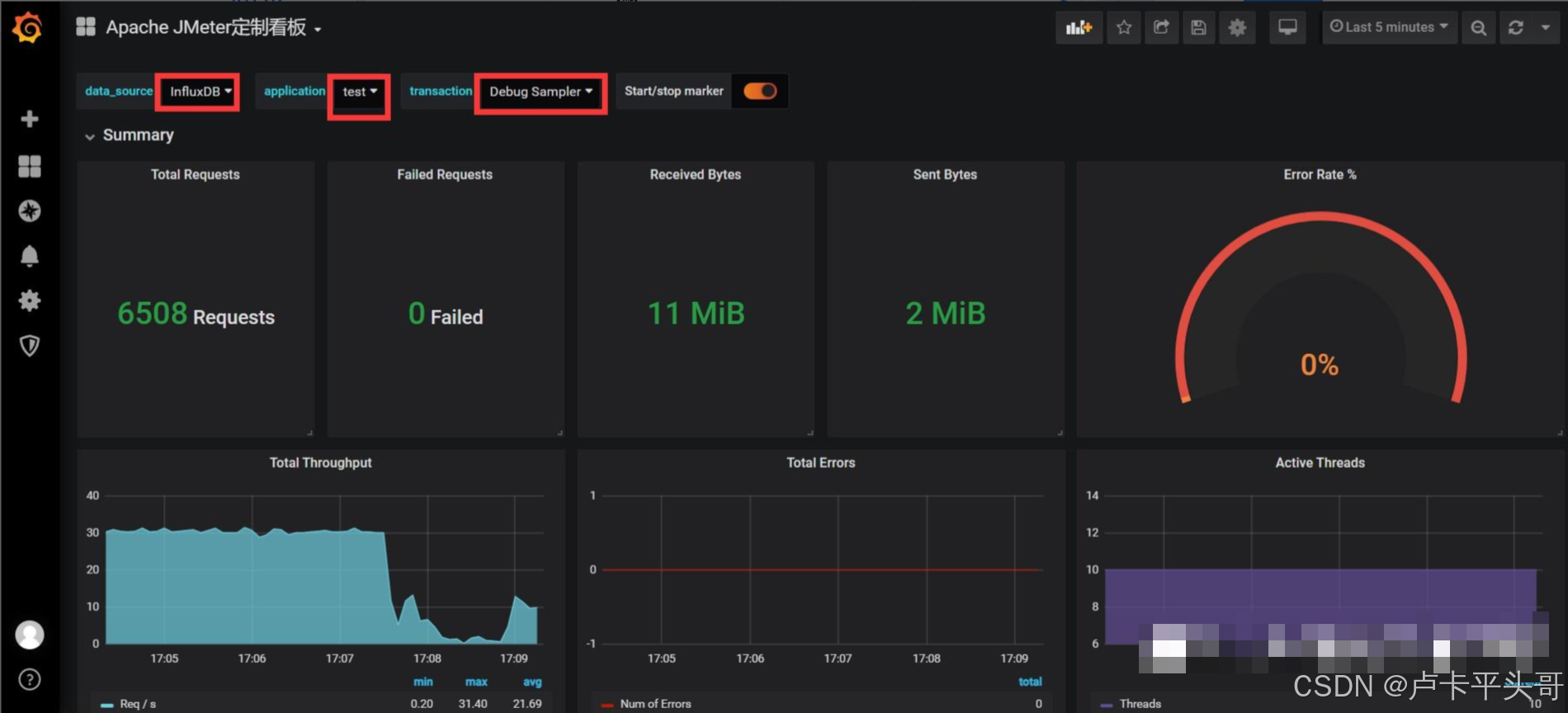This screenshot has height=713, width=1568.
Task: Open the Total Errors panel title menu
Action: click(x=820, y=462)
